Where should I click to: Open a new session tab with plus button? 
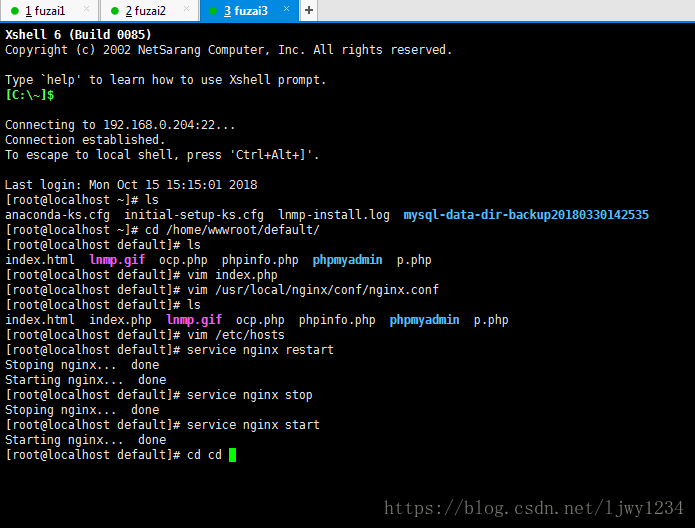[309, 10]
